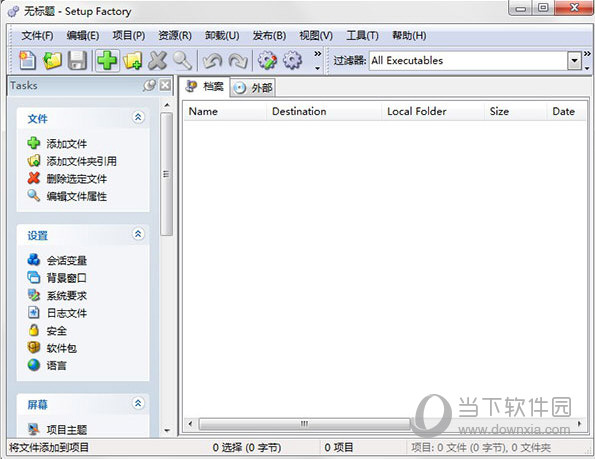This screenshot has width=595, height=459.
Task: Click right arrow of horizontal scrollbar
Action: click(579, 424)
